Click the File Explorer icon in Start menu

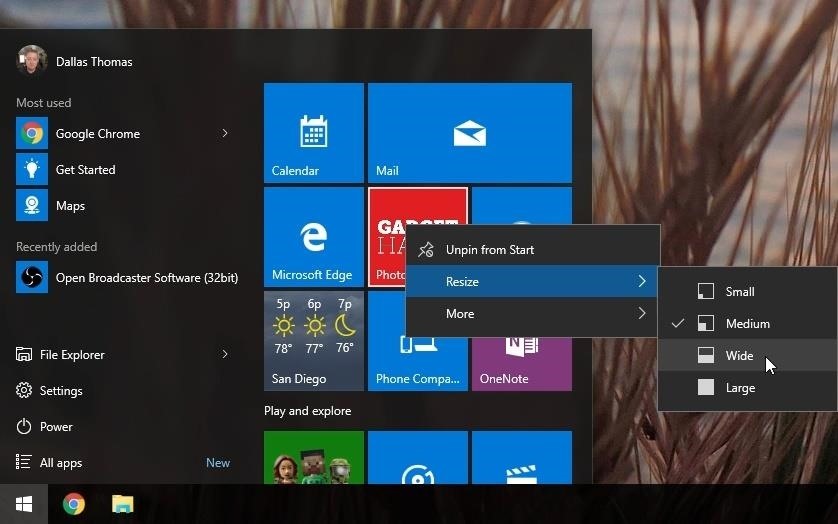point(24,354)
